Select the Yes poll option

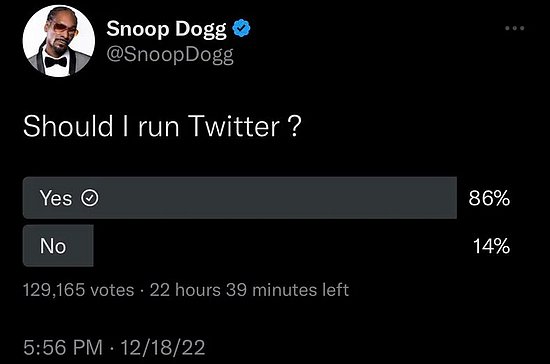(x=240, y=198)
